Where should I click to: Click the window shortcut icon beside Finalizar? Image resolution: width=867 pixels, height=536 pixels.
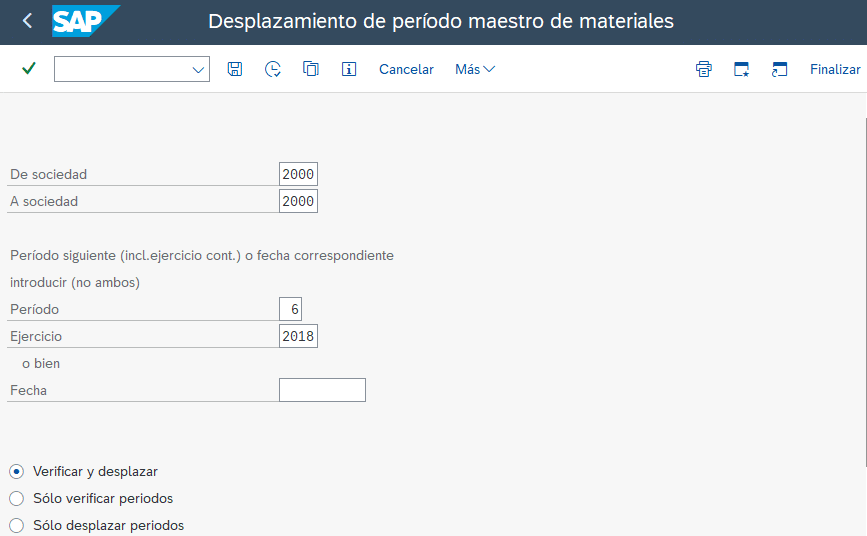780,69
